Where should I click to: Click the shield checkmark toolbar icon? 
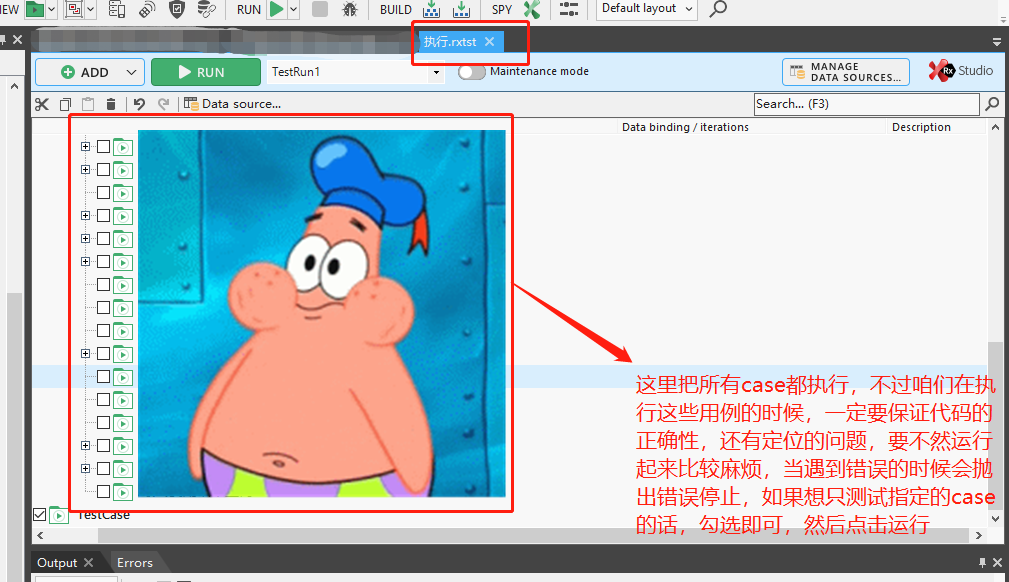pos(176,9)
